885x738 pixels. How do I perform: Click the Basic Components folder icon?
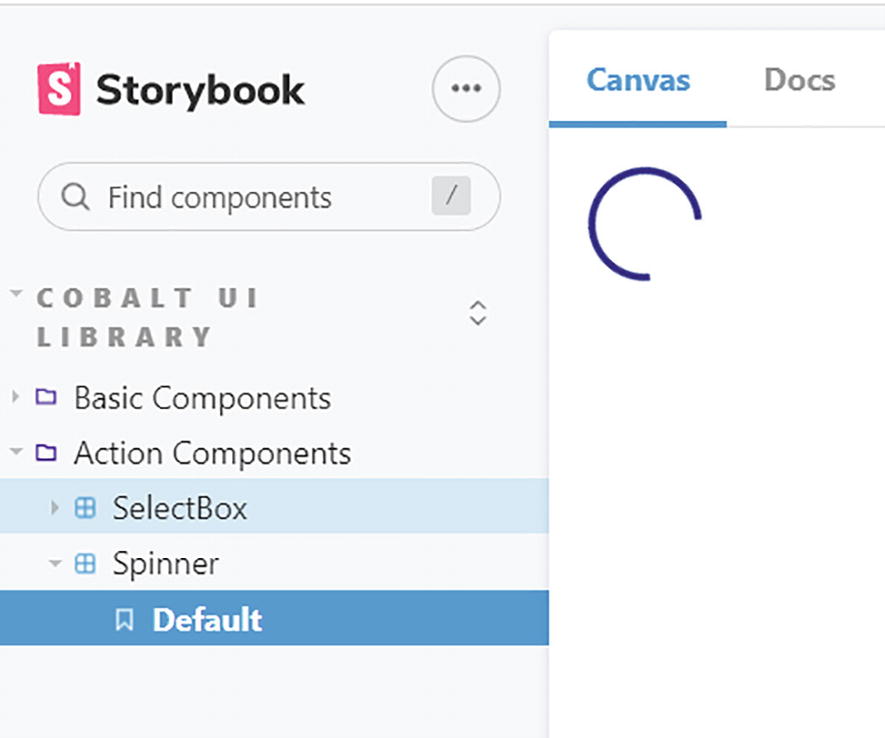click(x=46, y=398)
